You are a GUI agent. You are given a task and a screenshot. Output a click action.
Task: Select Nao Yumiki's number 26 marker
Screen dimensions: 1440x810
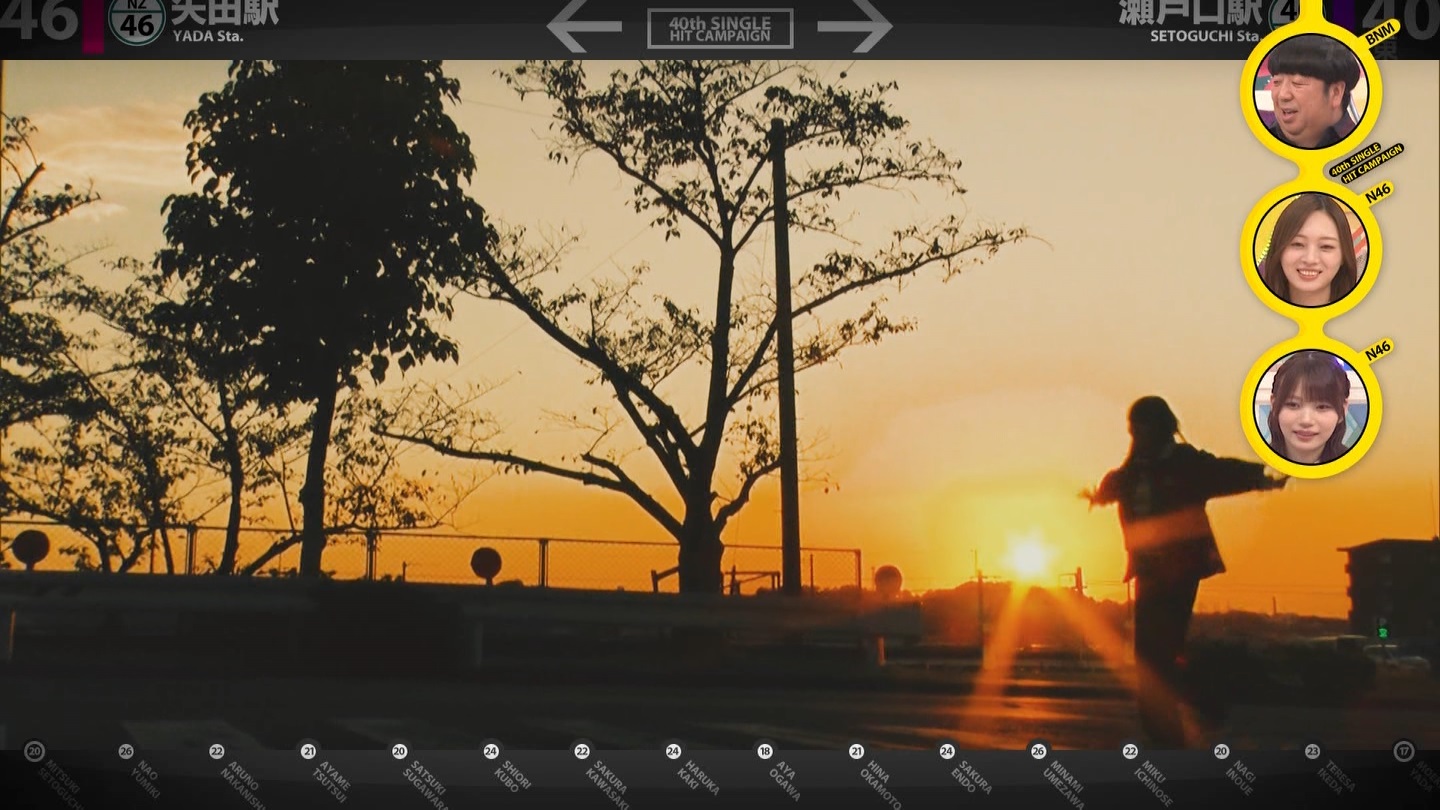(126, 751)
